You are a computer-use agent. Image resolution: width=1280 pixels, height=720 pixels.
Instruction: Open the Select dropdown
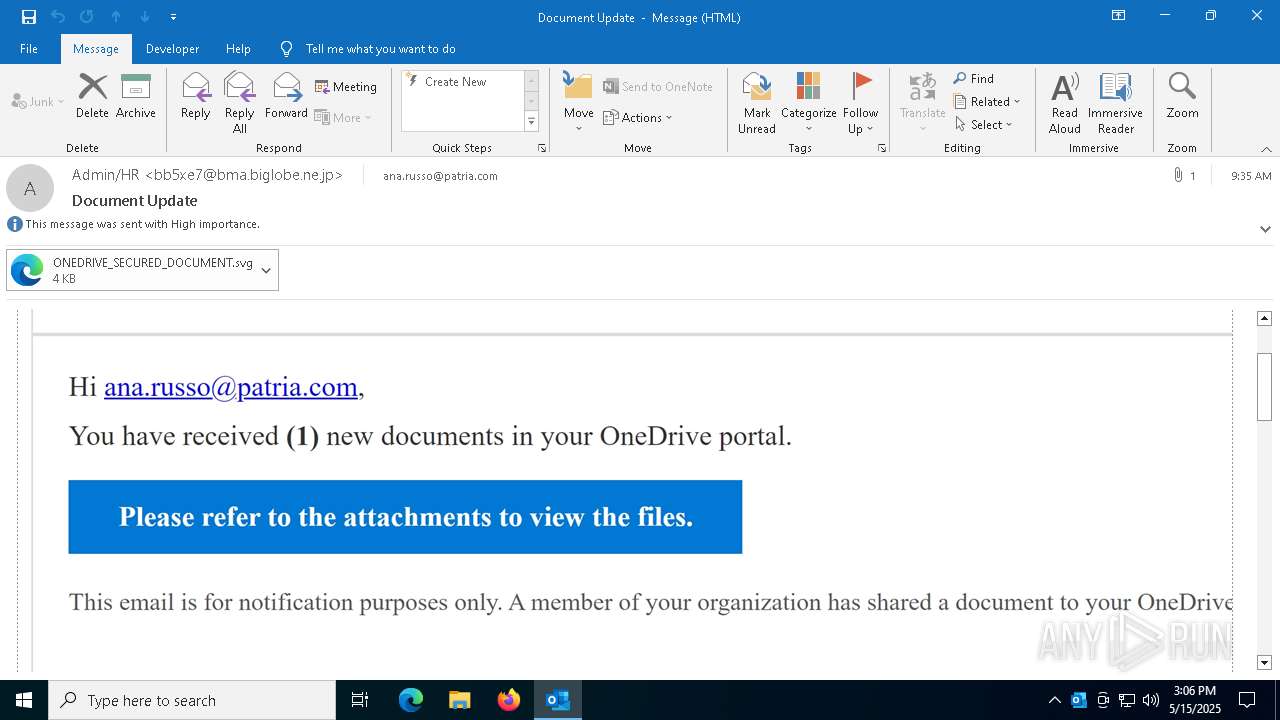click(x=984, y=125)
